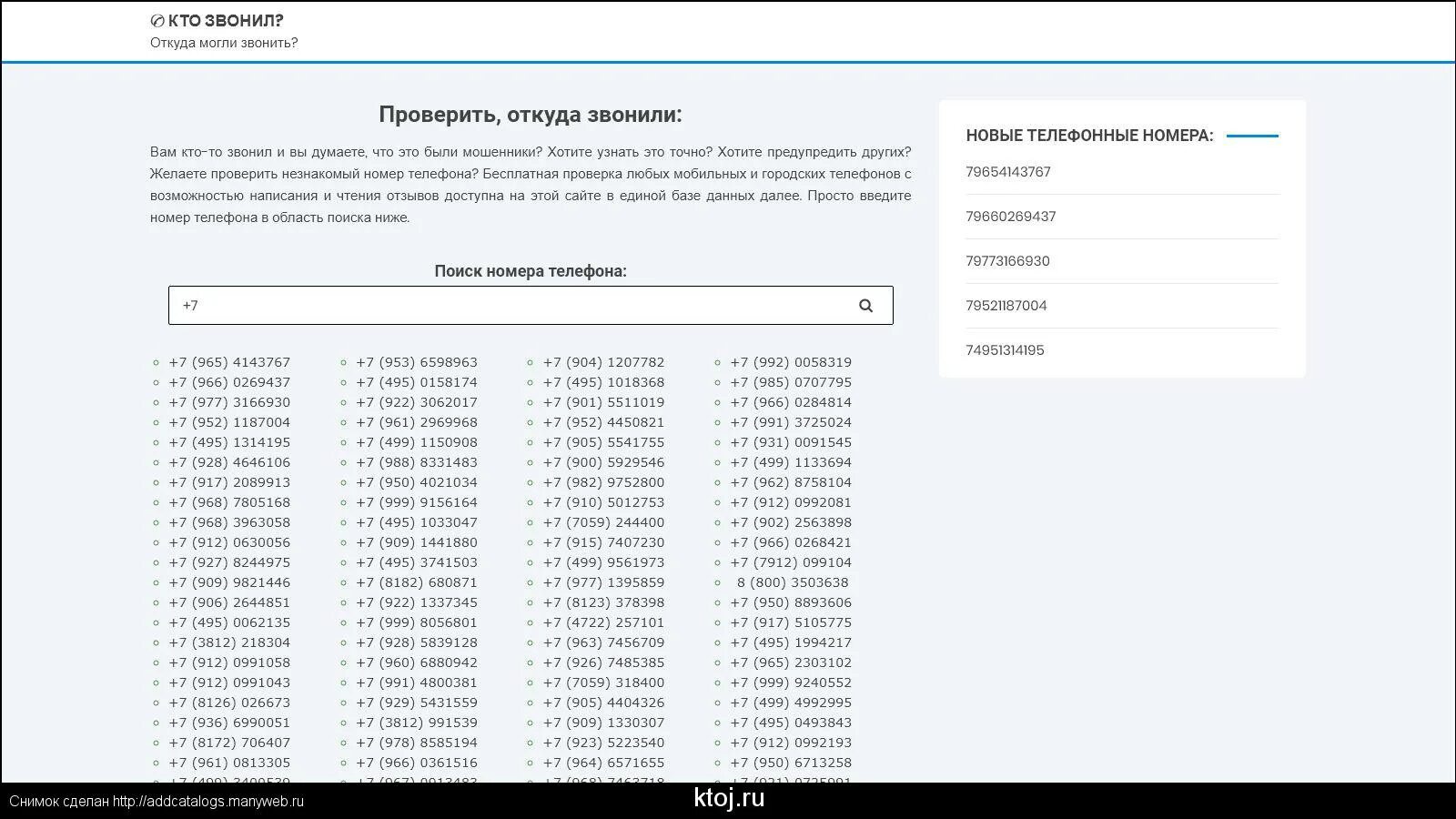Open number +7 (926) 7485385
The height and width of the screenshot is (819, 1456).
point(604,662)
